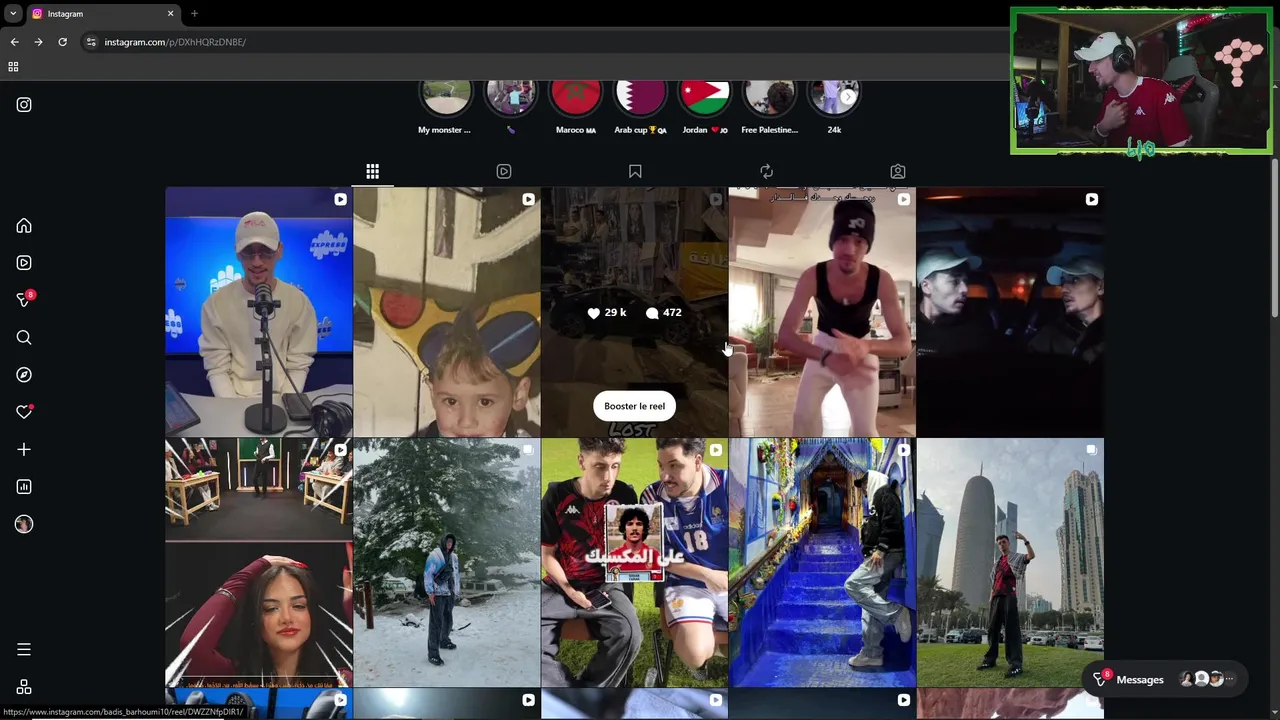Open the 'Free Palestine...' story highlight
The image size is (1280, 720).
click(x=769, y=106)
